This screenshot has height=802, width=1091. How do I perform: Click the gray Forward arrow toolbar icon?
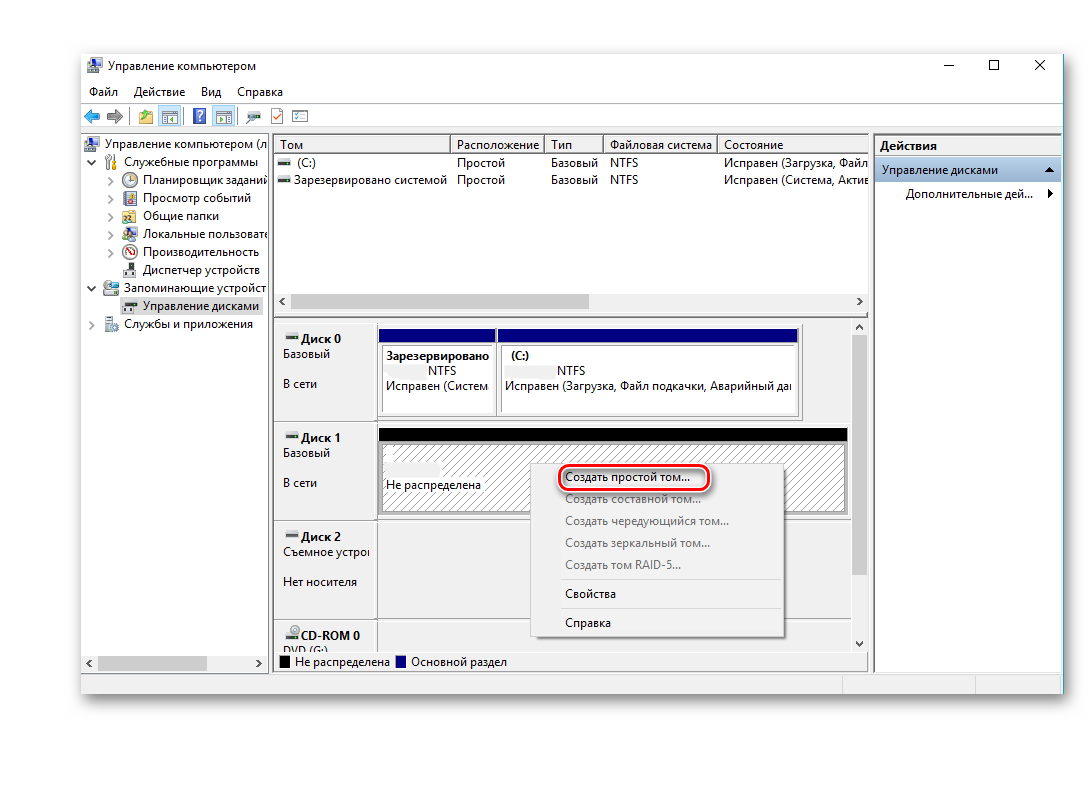115,117
